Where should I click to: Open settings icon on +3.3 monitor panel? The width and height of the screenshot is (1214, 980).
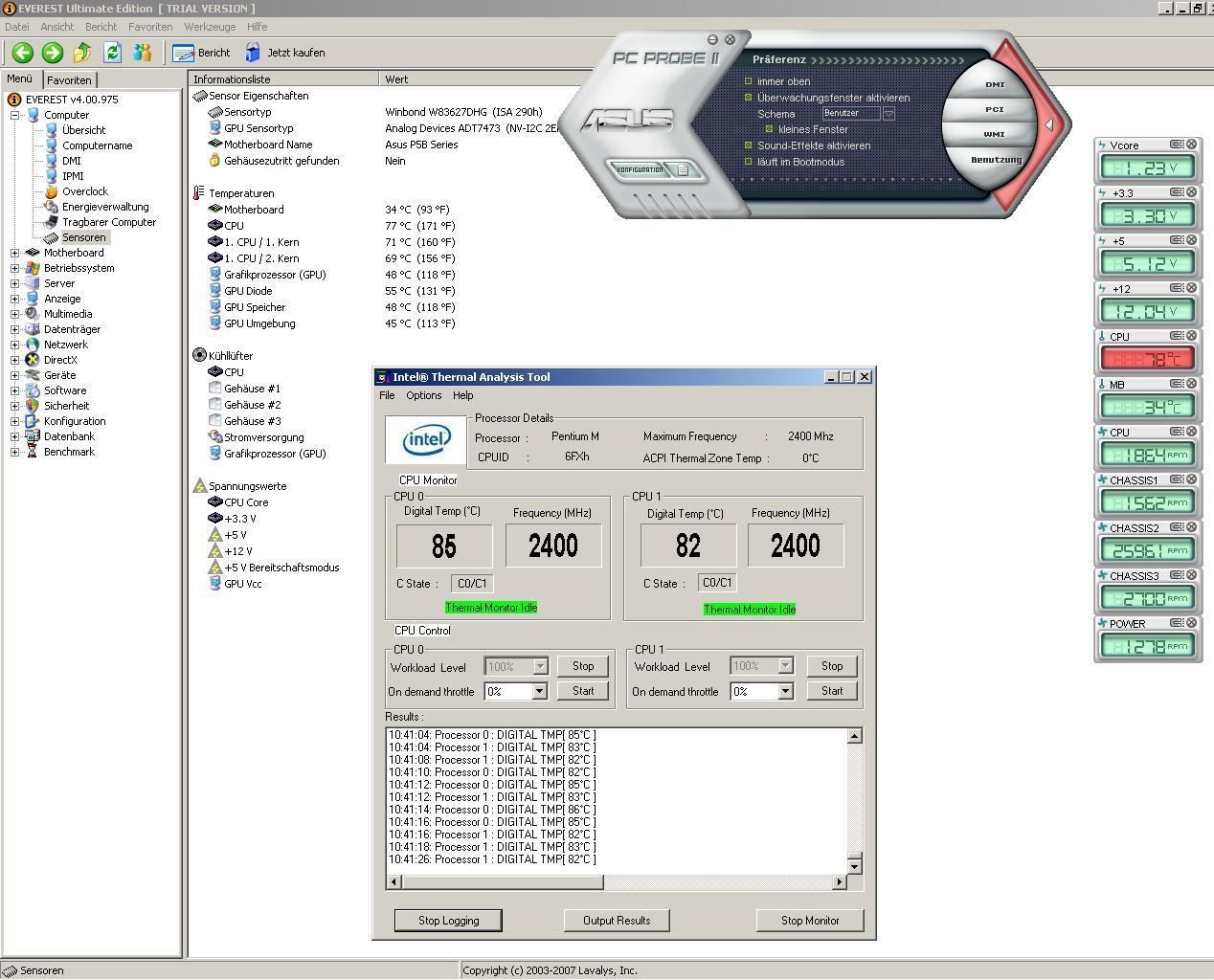tap(1177, 192)
